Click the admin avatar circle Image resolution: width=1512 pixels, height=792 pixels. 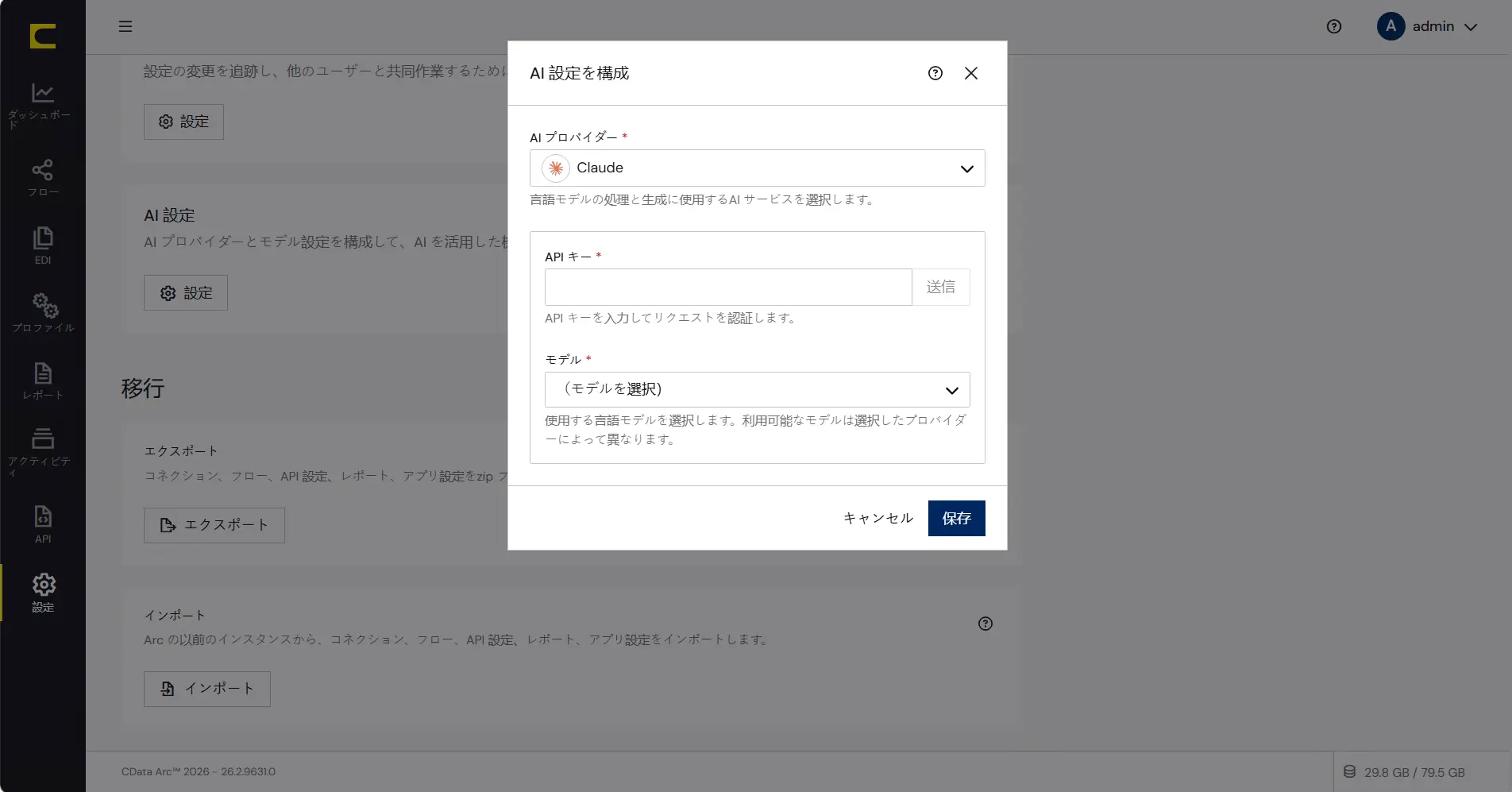click(1390, 26)
